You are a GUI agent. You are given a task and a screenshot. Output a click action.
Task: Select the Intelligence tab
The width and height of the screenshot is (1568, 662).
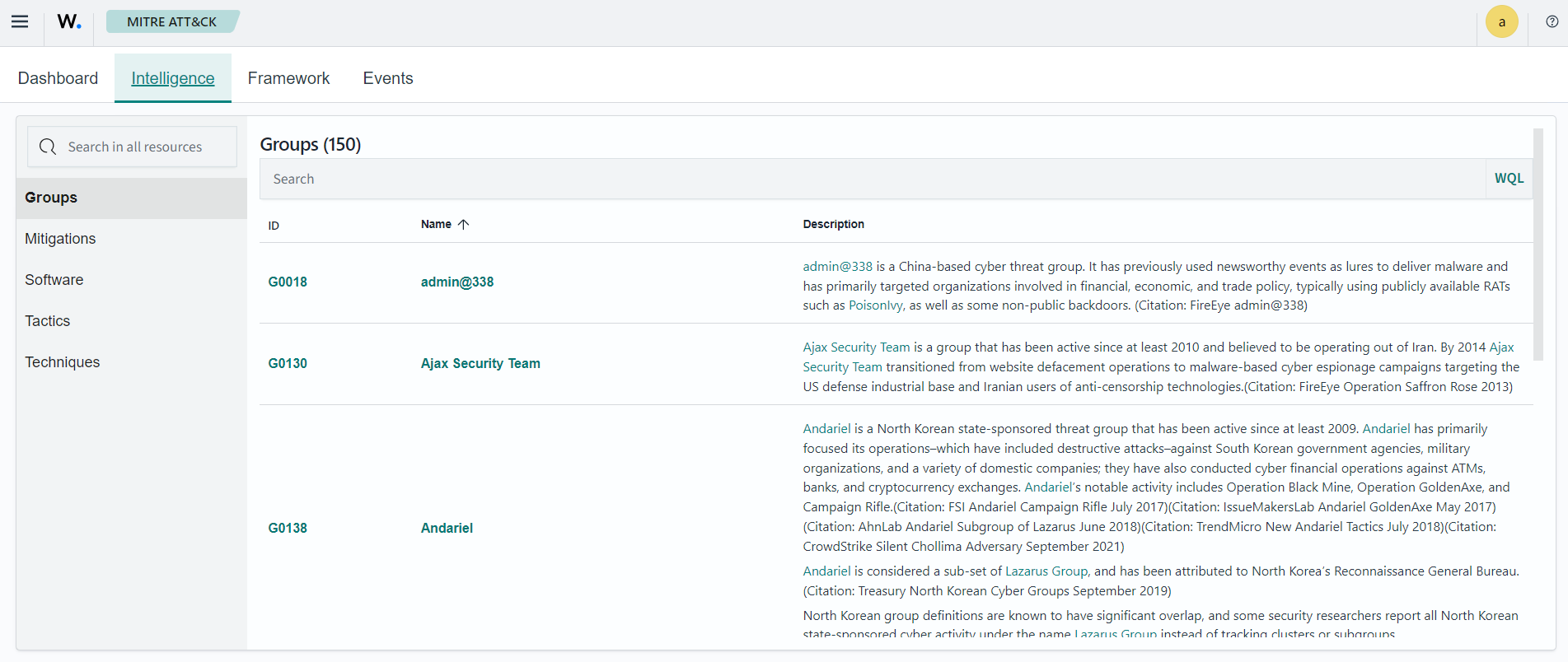[x=173, y=78]
